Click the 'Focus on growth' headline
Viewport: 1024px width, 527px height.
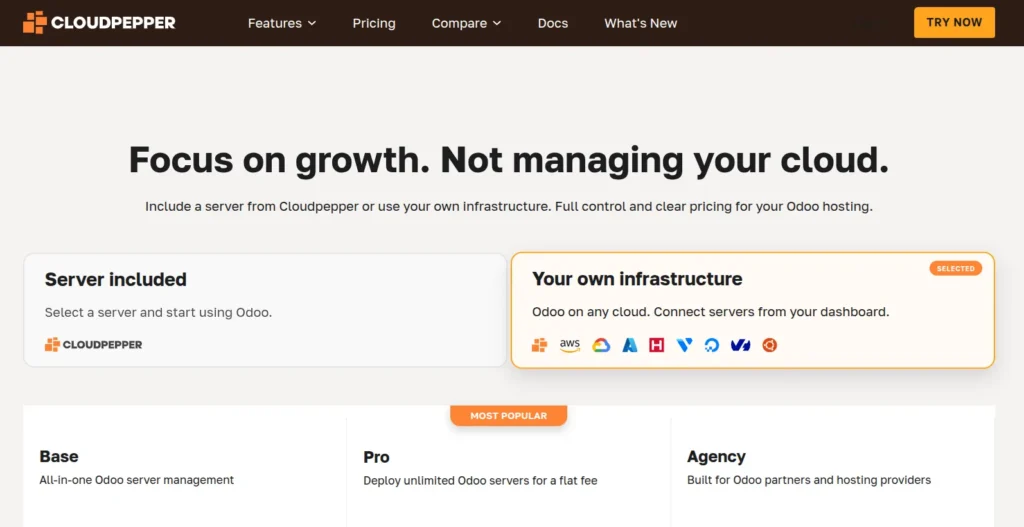(509, 159)
